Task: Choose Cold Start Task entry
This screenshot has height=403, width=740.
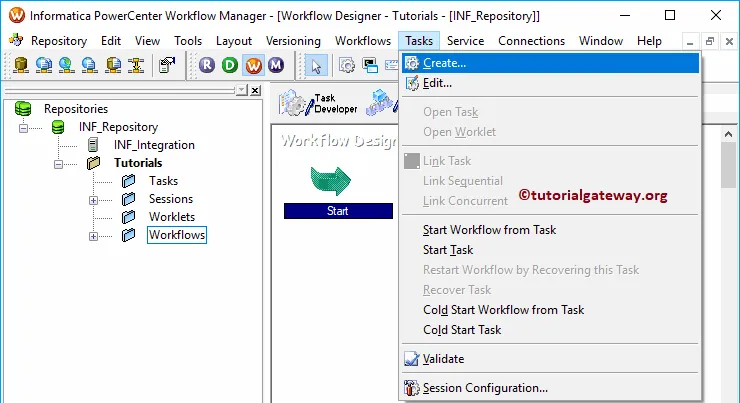Action: pyautogui.click(x=550, y=330)
